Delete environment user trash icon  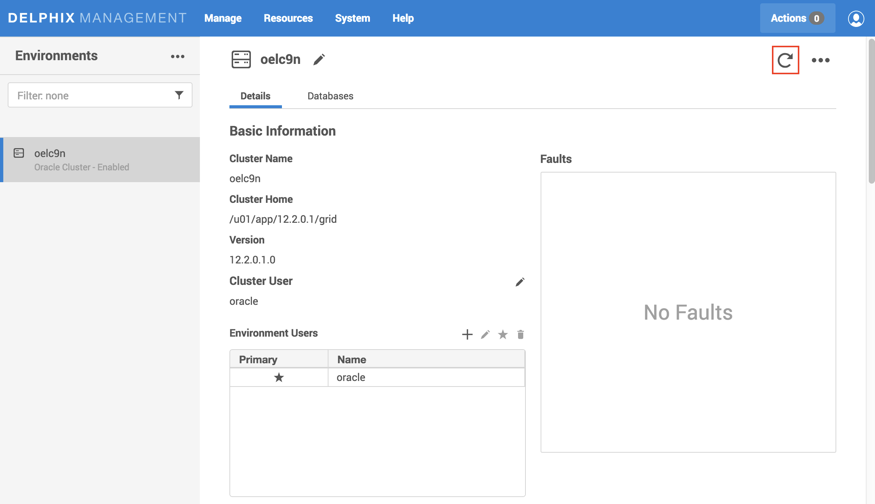click(520, 334)
